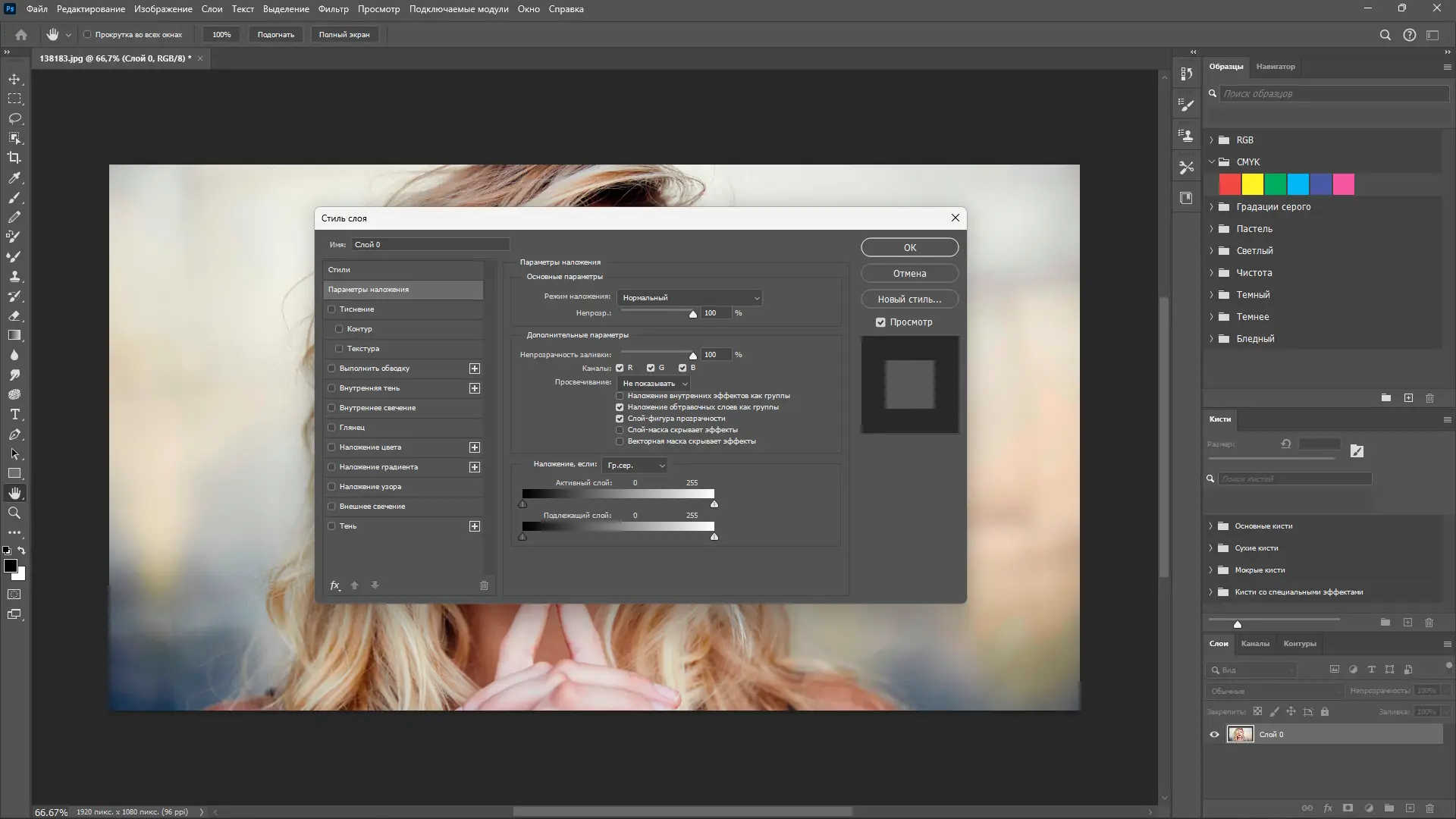Viewport: 1456px width, 819px height.
Task: Select the Lasso tool
Action: coord(14,118)
